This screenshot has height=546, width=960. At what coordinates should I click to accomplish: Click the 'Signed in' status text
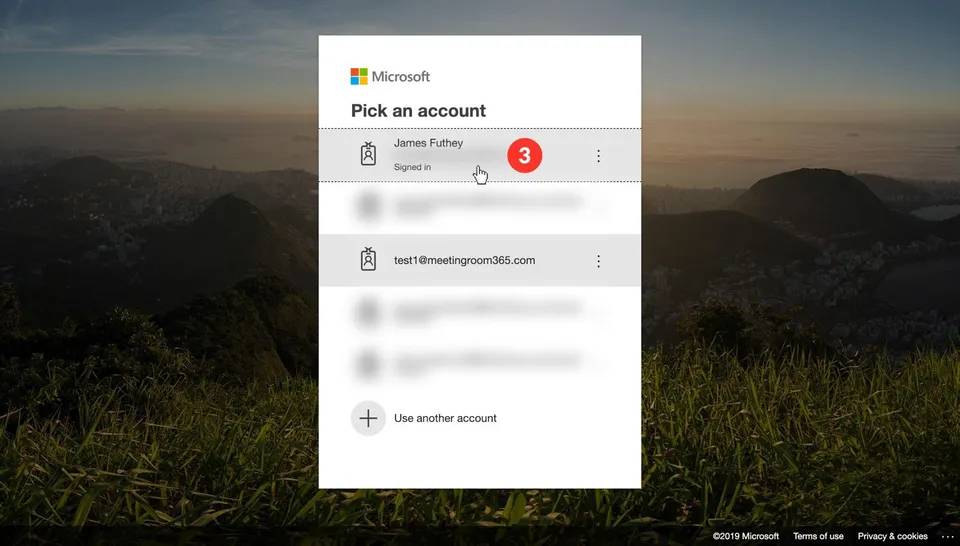pos(412,167)
